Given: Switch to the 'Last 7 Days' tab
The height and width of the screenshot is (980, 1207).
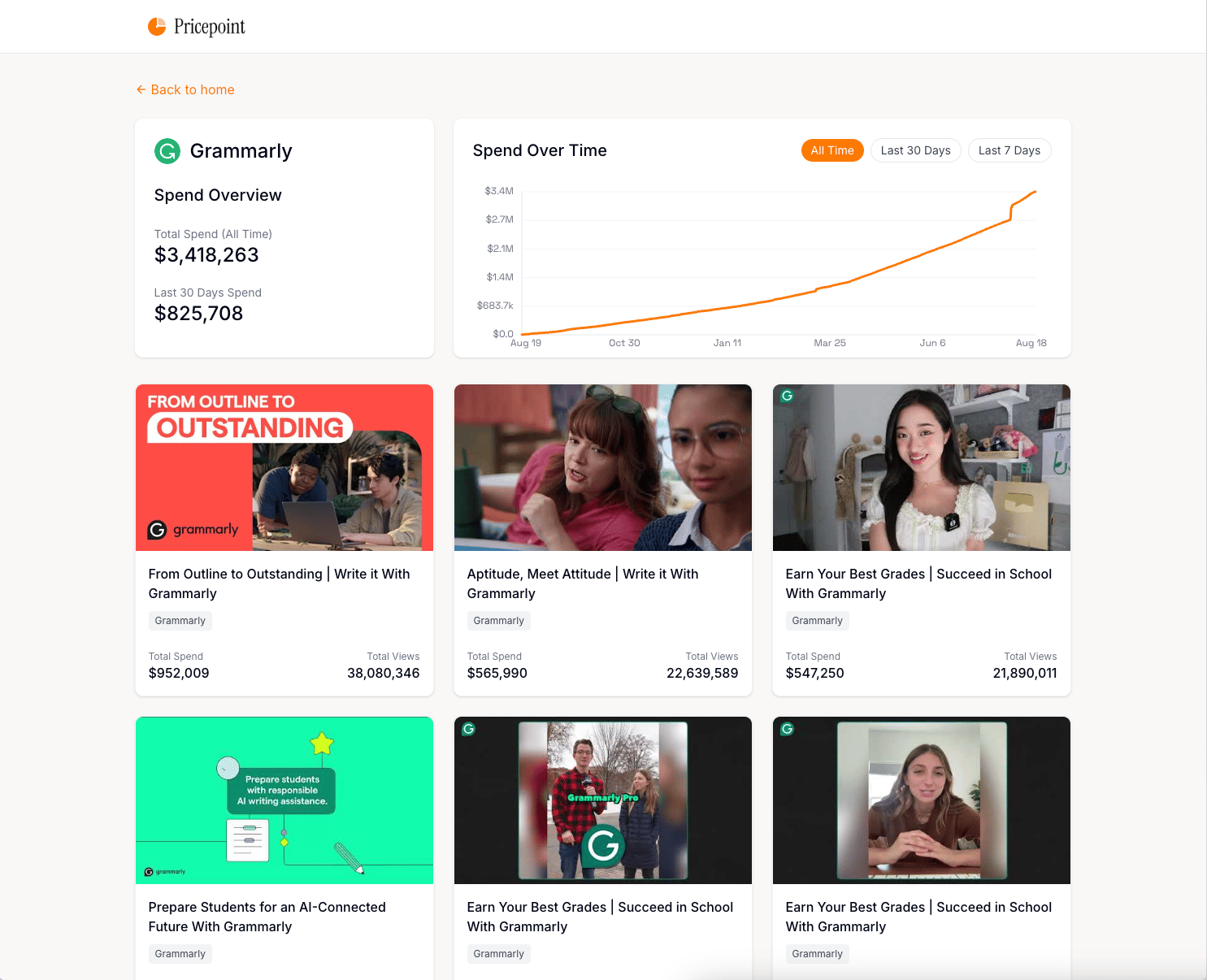Looking at the screenshot, I should point(1009,150).
